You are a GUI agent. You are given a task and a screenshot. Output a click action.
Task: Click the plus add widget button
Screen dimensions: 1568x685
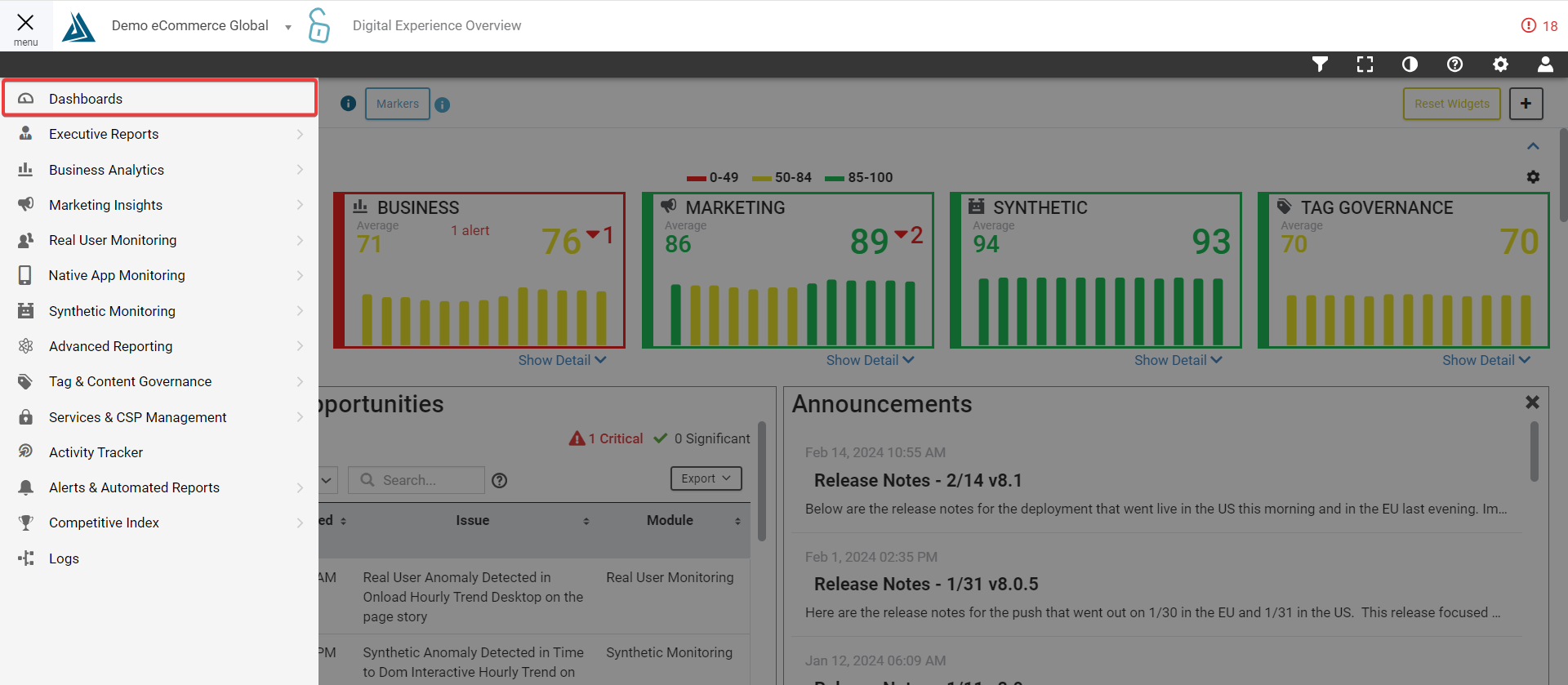coord(1526,104)
